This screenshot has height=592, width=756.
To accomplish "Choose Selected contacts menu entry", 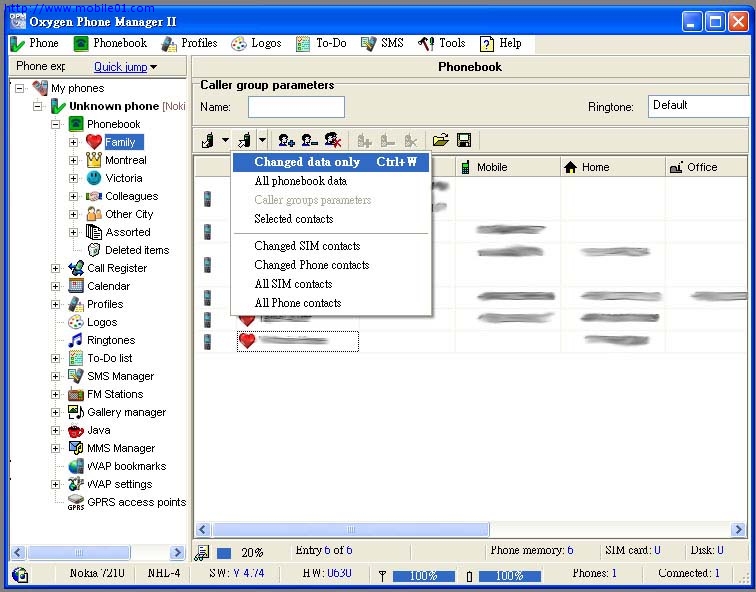I will (331, 219).
